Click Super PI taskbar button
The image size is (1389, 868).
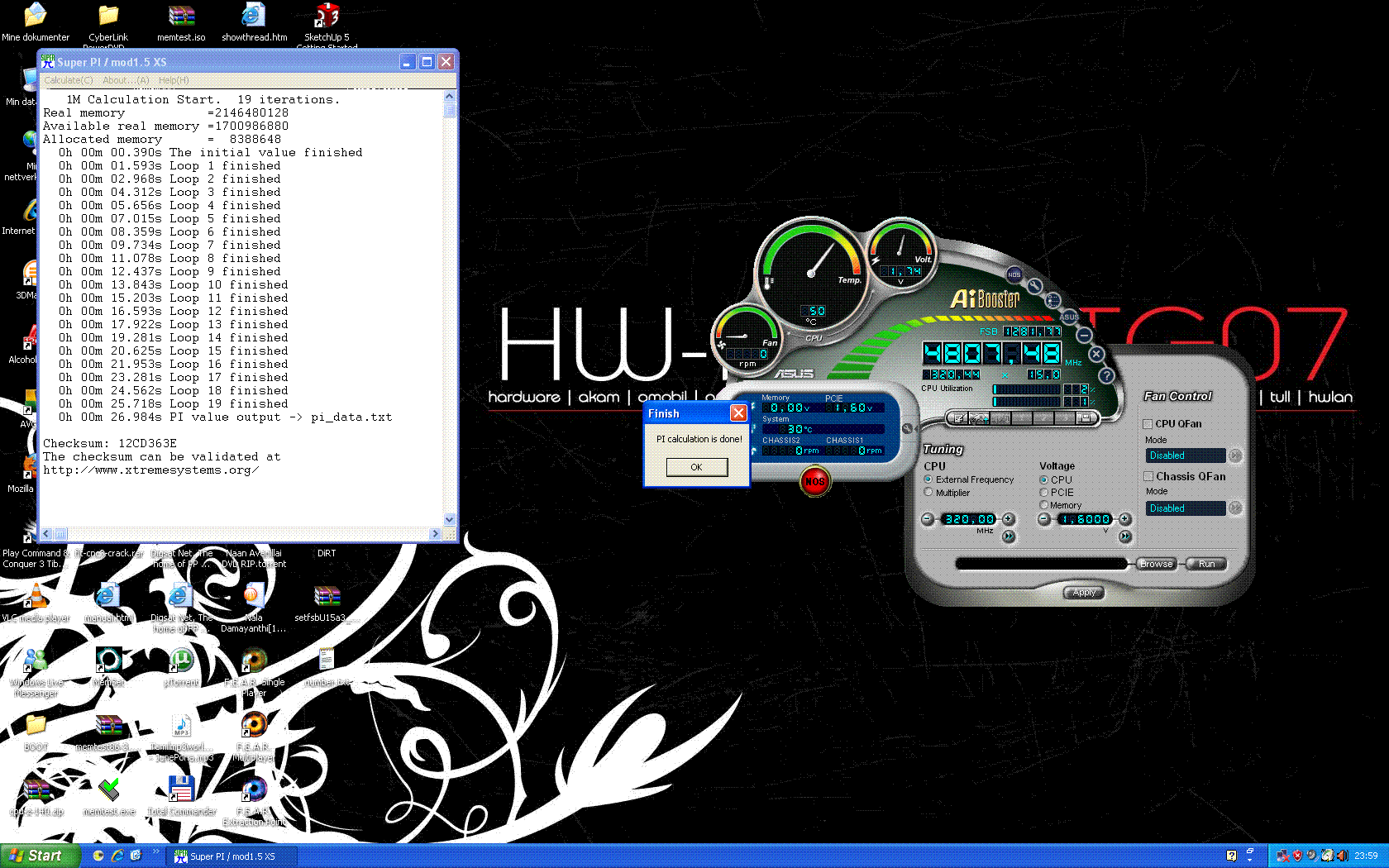pyautogui.click(x=231, y=856)
